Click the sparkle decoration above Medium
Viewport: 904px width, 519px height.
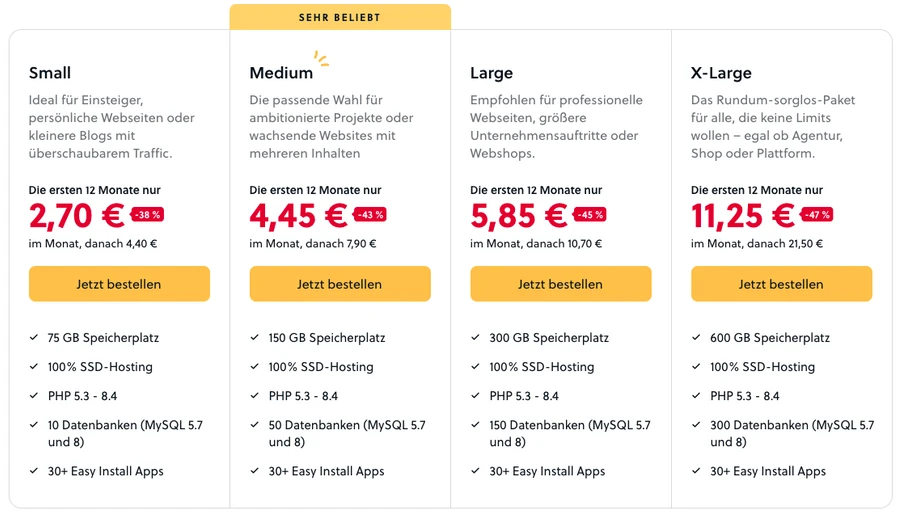pyautogui.click(x=321, y=58)
